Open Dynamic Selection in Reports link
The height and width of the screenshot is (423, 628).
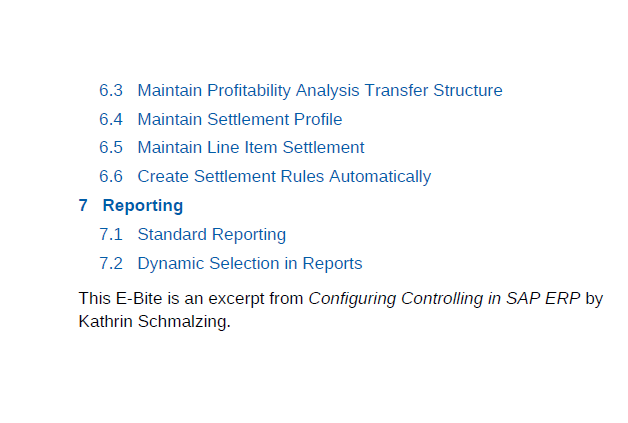coord(250,264)
